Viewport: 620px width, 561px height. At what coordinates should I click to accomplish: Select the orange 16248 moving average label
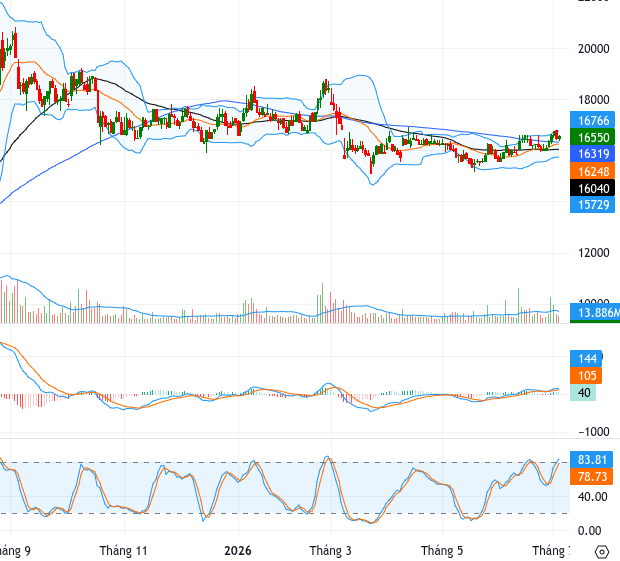(x=592, y=171)
